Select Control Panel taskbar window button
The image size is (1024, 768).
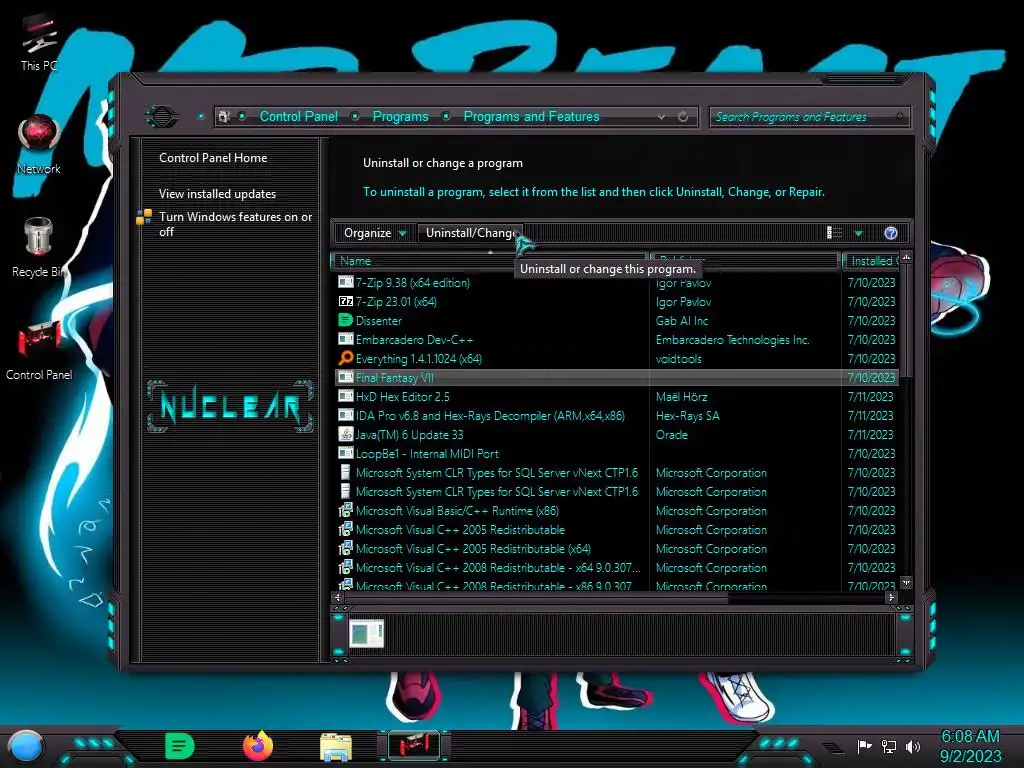click(414, 746)
